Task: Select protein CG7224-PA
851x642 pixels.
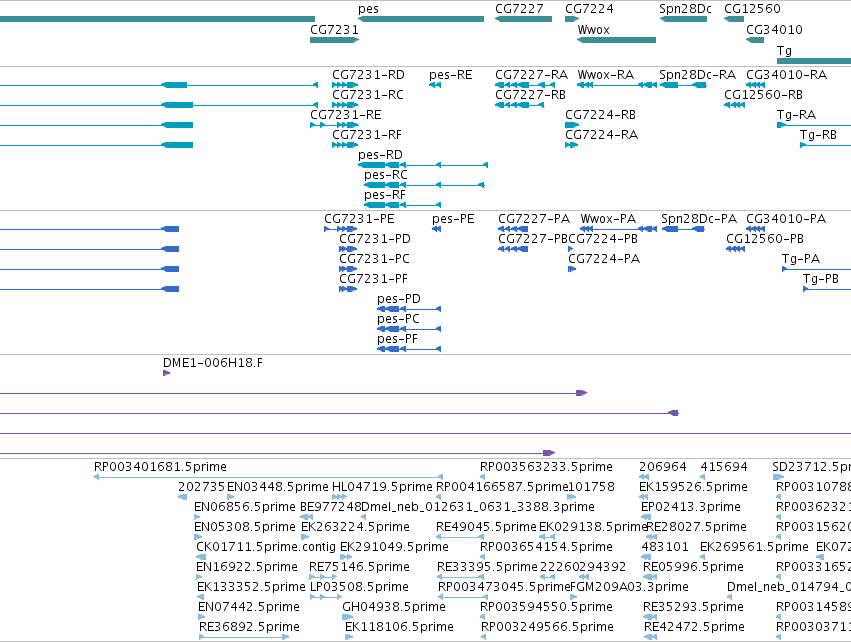Action: 572,269
